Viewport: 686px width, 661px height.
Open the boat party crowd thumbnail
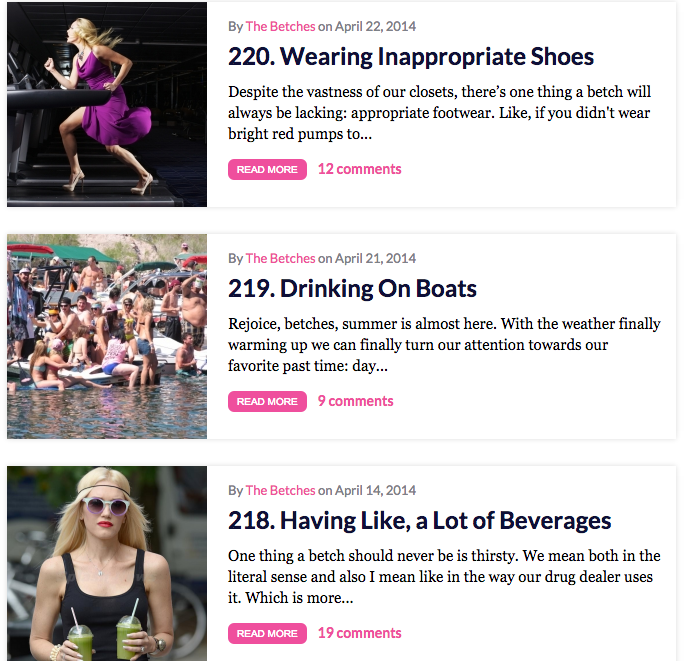tap(107, 336)
